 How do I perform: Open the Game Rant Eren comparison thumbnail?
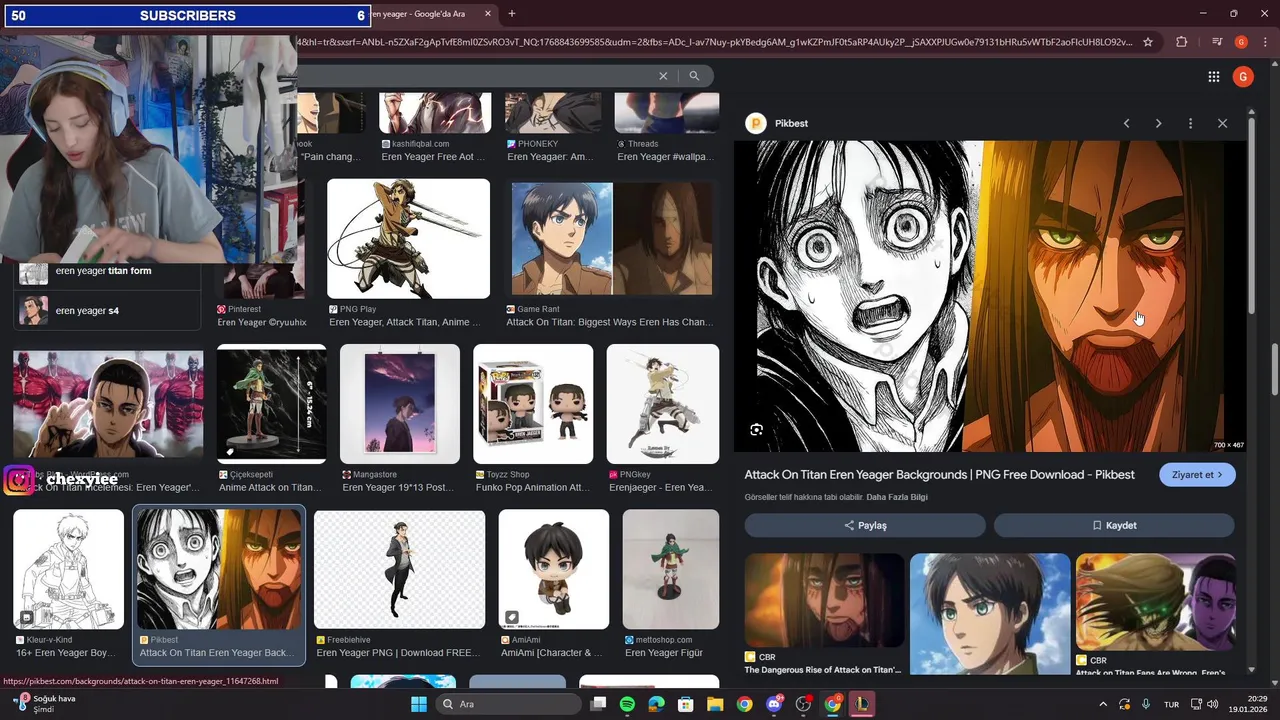point(612,239)
